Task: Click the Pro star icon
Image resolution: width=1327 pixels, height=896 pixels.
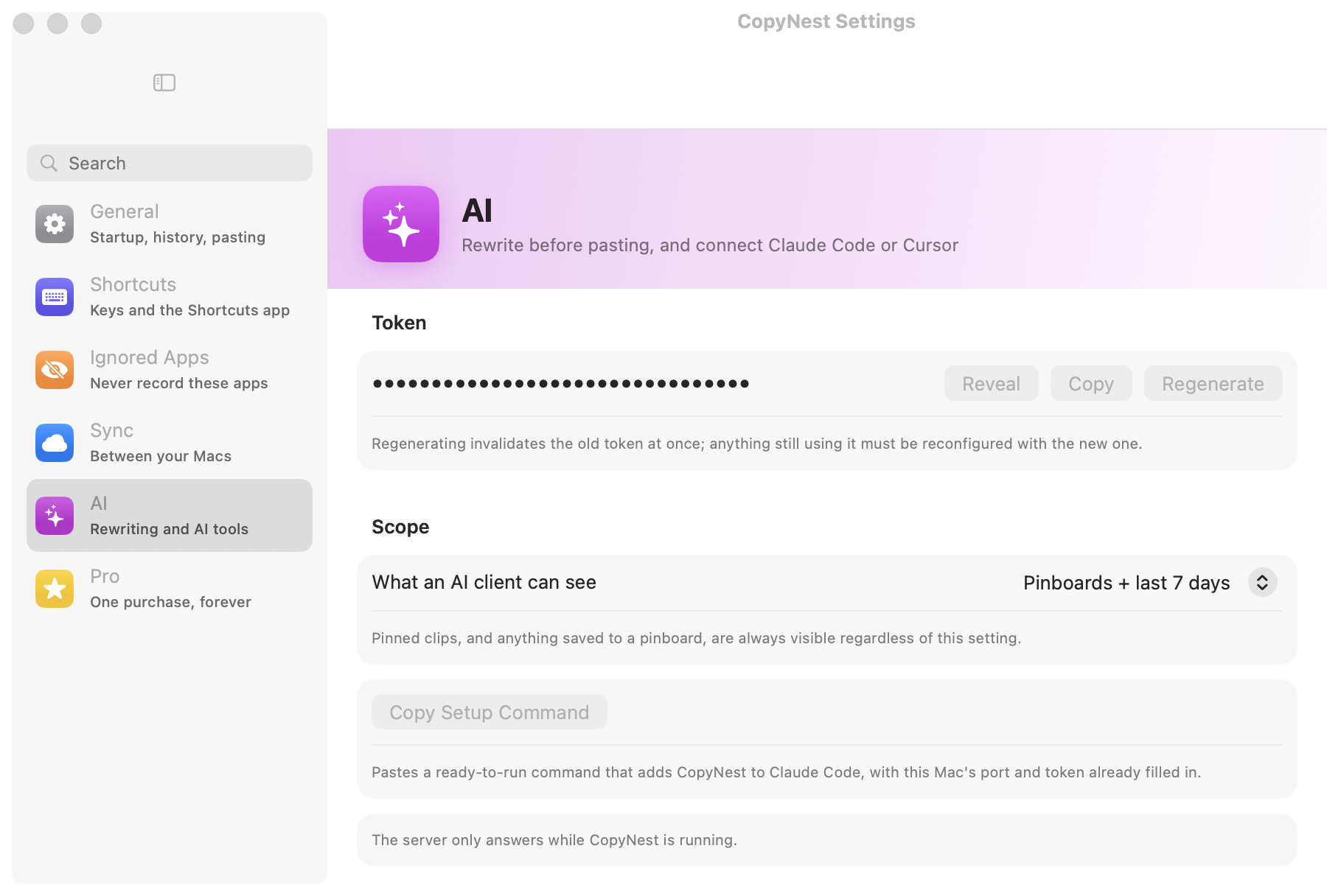Action: (55, 589)
